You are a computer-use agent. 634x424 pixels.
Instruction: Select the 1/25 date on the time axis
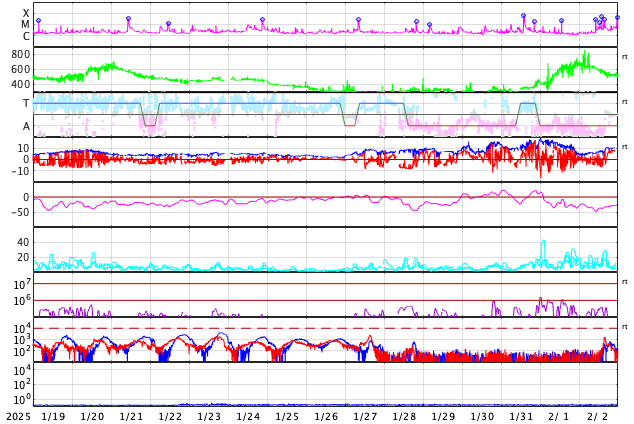287,416
